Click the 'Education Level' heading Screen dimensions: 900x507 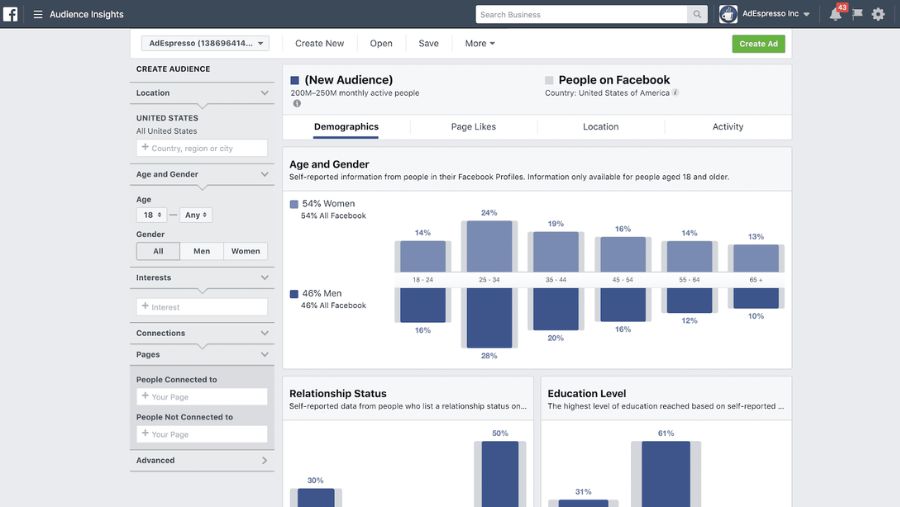587,393
